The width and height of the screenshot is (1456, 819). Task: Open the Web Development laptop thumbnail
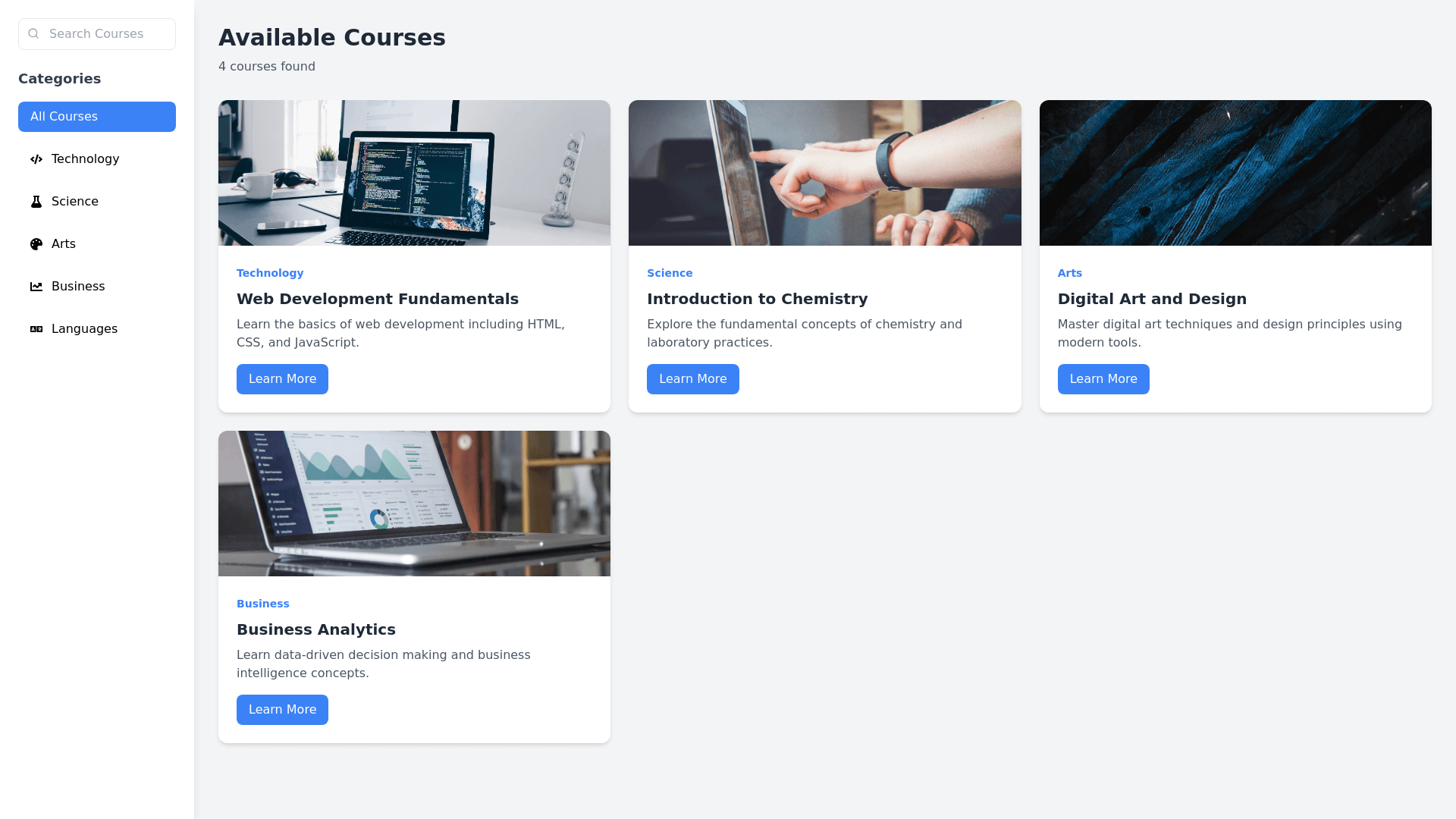[414, 173]
